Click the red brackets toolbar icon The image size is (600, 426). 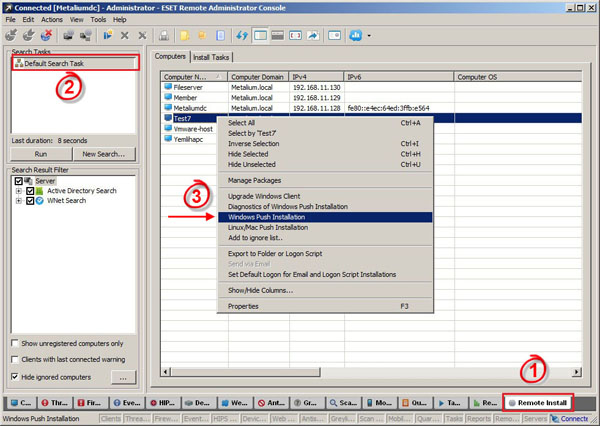point(295,36)
